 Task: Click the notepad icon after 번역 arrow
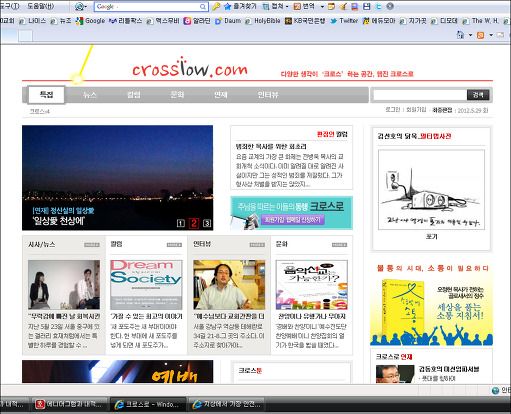[331, 6]
